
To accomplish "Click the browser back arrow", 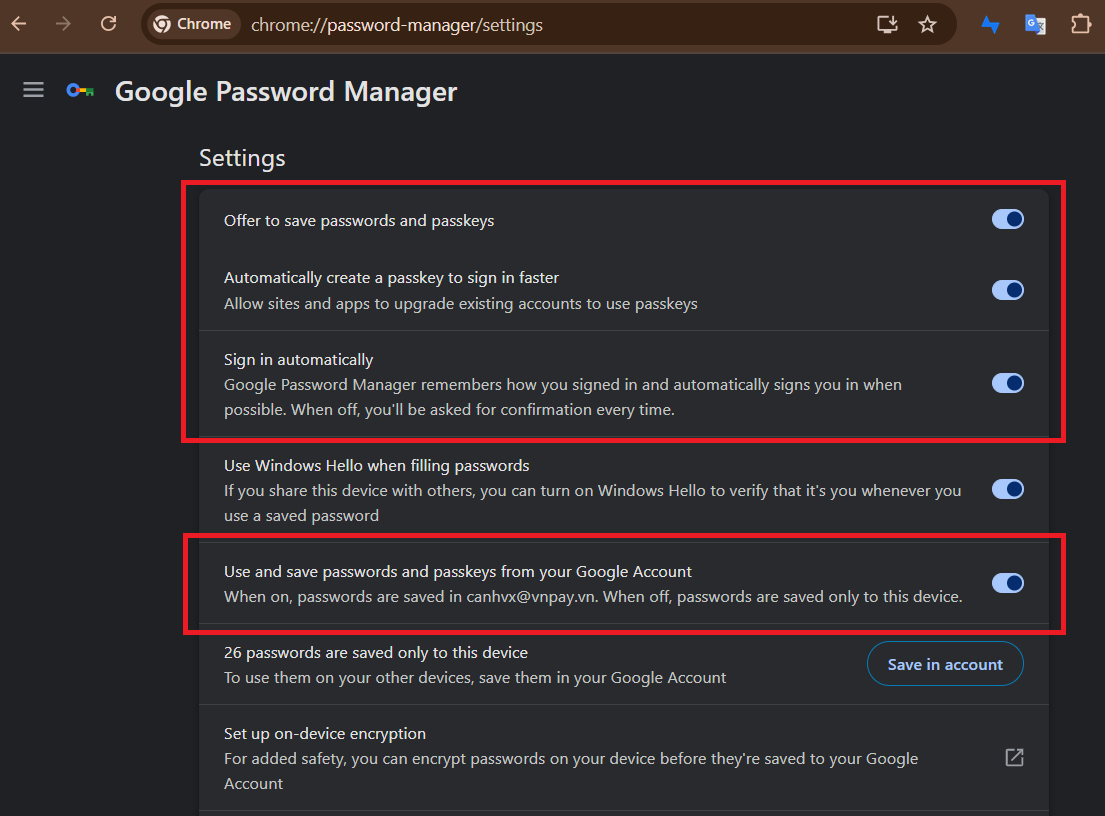I will 19,24.
